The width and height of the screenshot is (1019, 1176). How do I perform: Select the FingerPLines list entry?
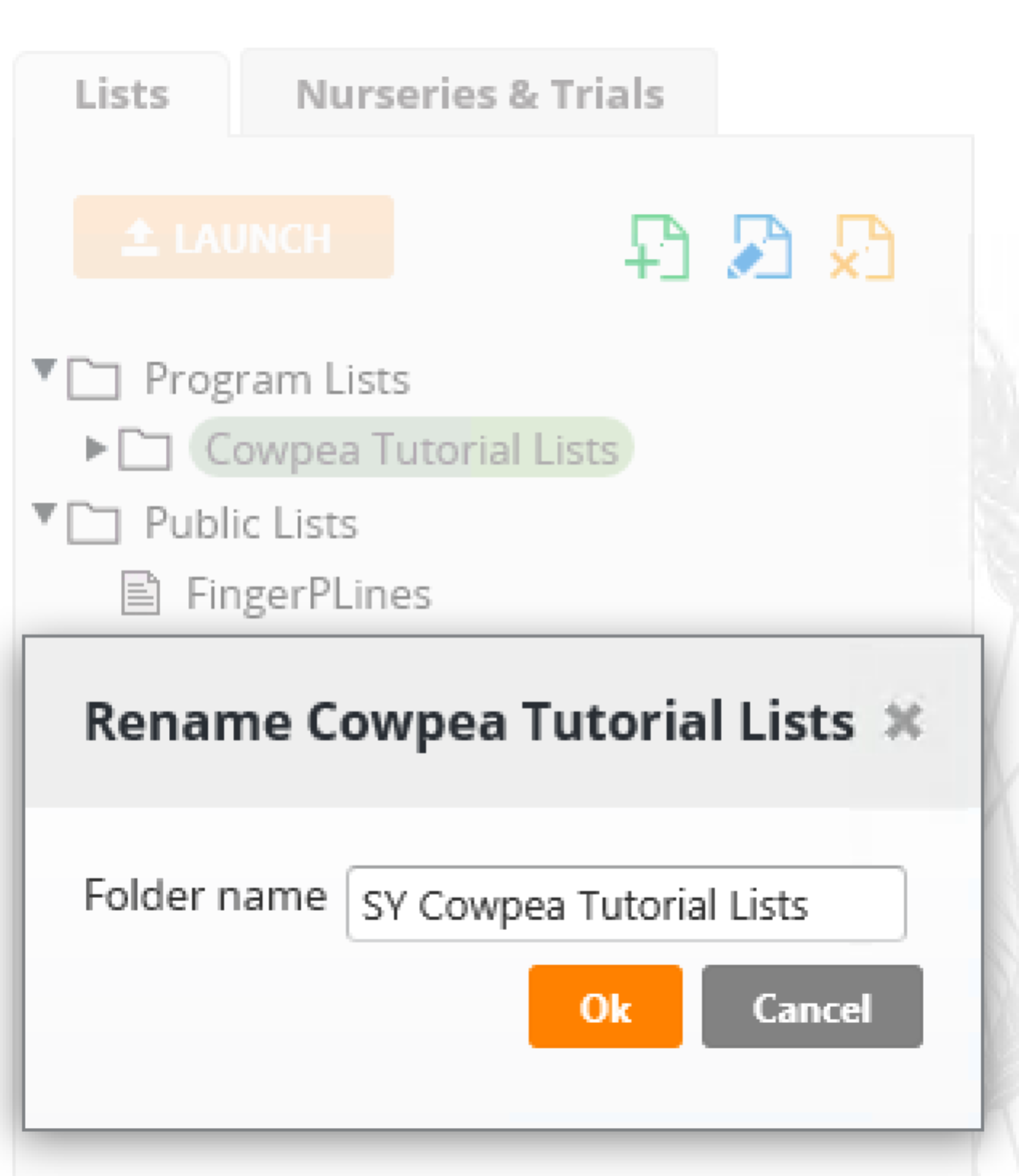coord(308,594)
